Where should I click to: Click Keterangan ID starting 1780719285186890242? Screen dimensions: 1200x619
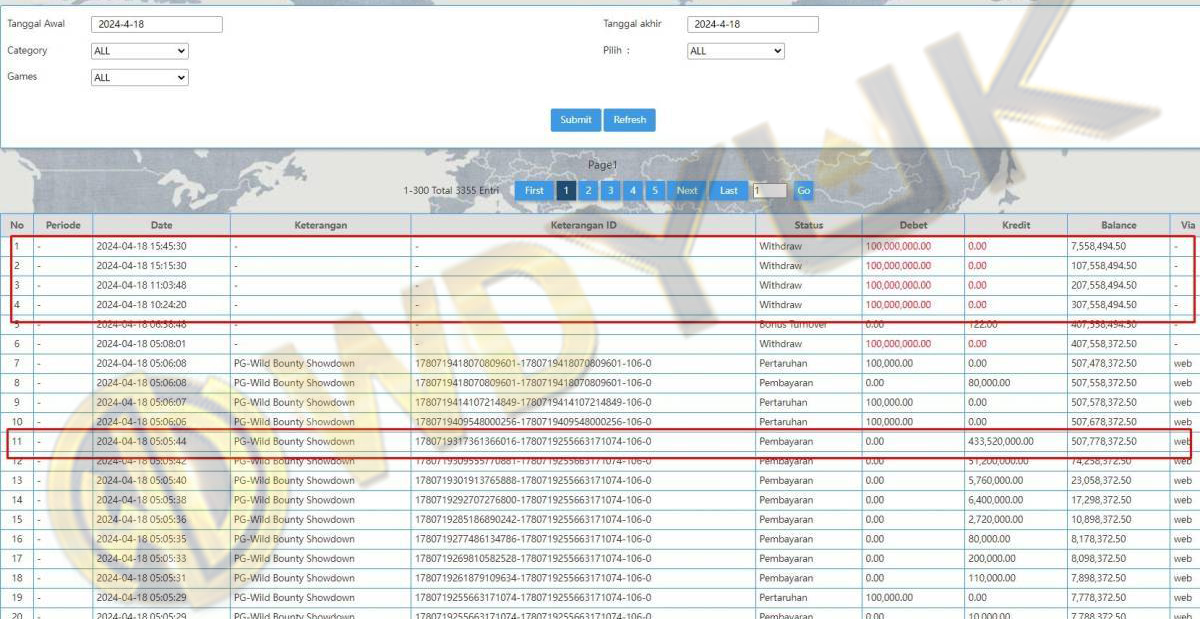coord(533,519)
